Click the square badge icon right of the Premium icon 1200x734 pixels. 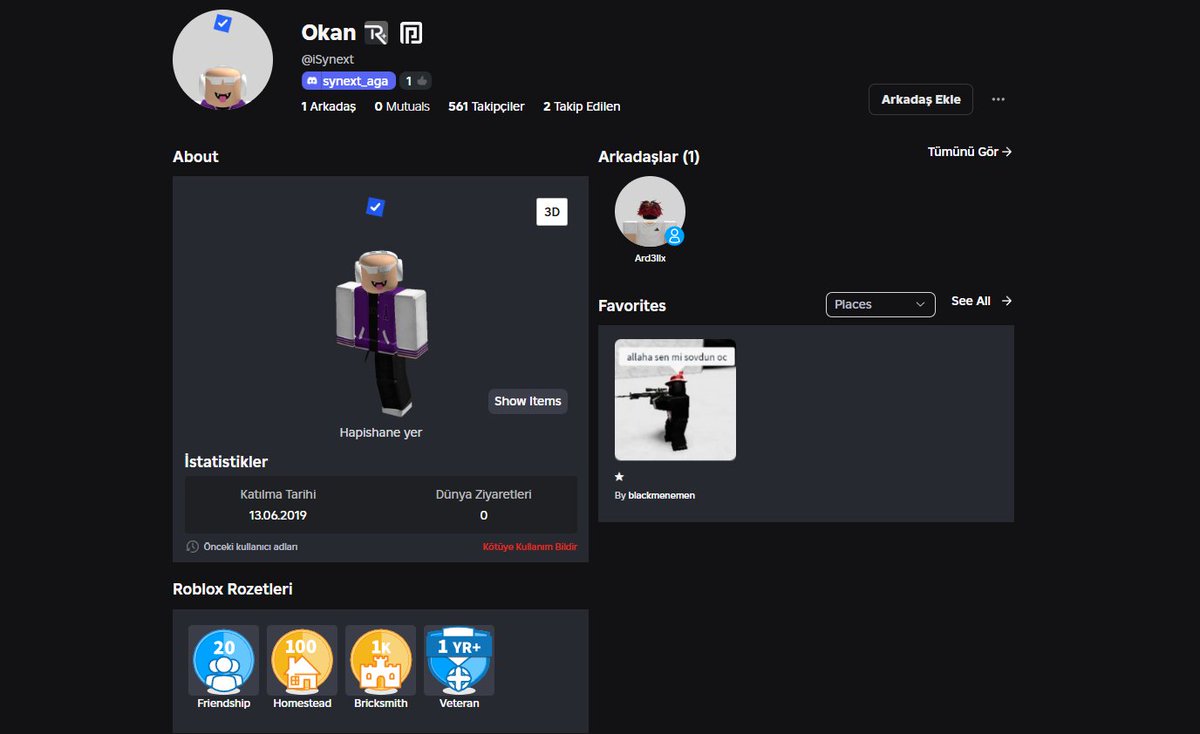pyautogui.click(x=411, y=32)
